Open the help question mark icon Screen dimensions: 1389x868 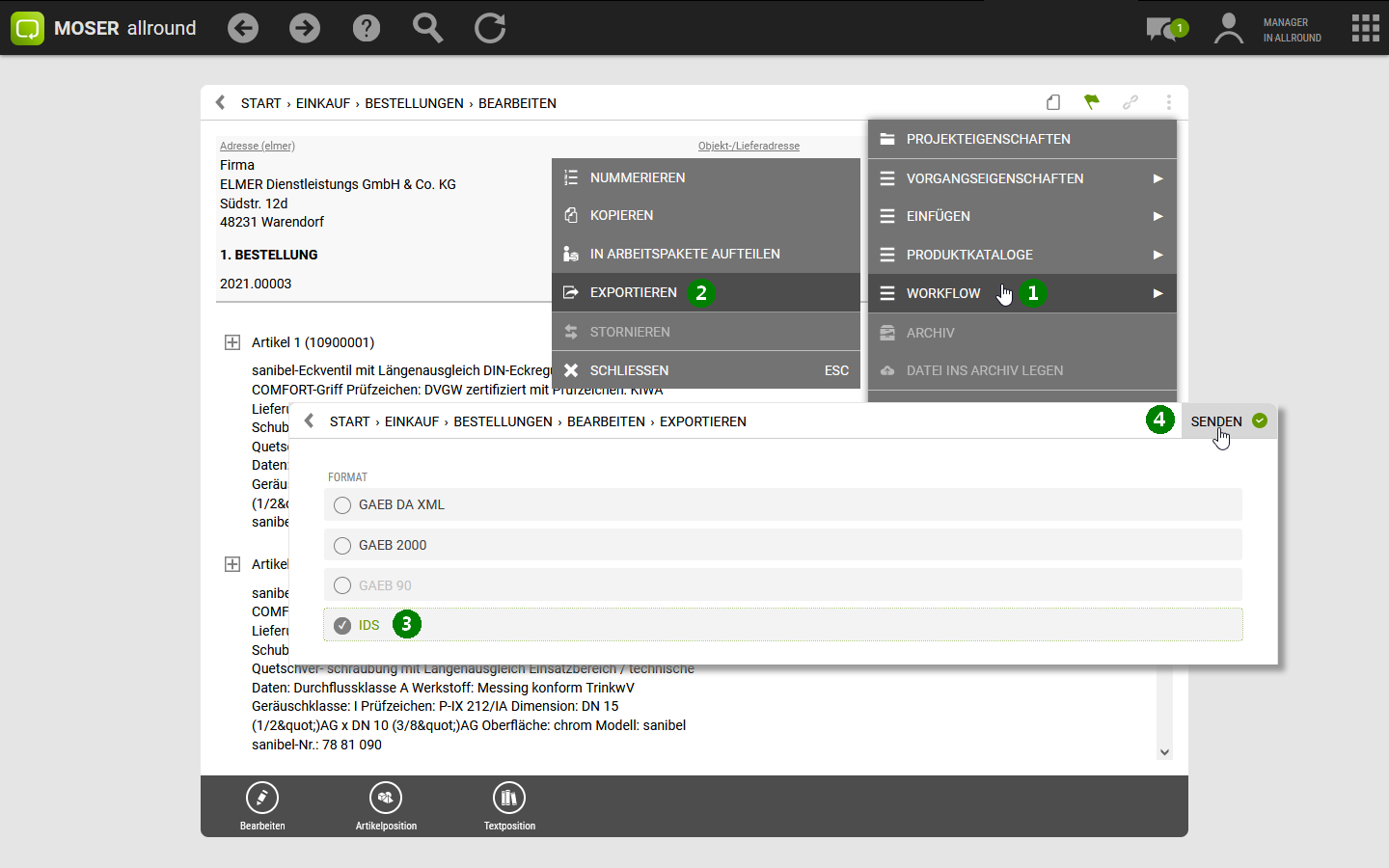[x=367, y=28]
